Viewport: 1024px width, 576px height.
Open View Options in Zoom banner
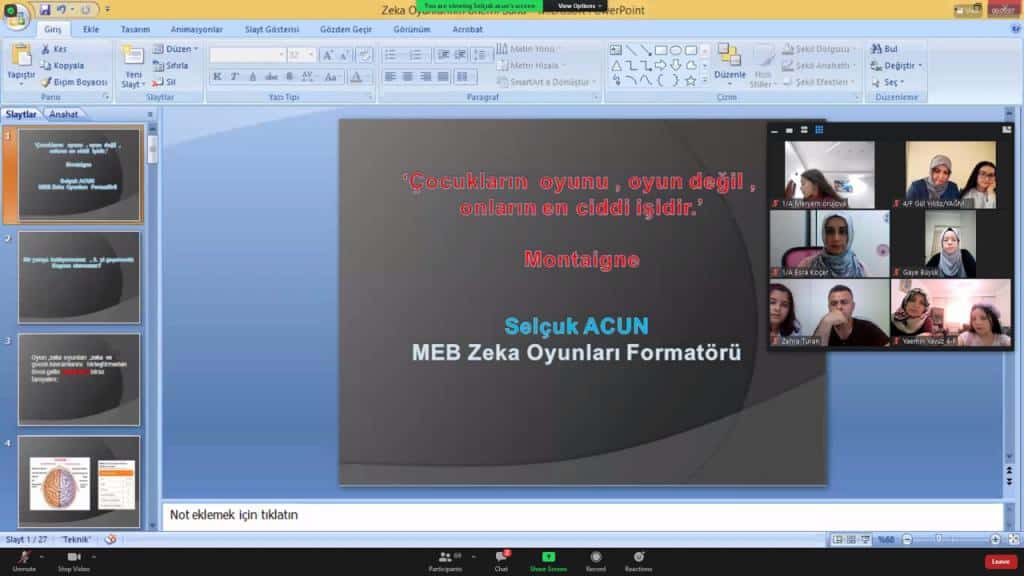tap(579, 6)
